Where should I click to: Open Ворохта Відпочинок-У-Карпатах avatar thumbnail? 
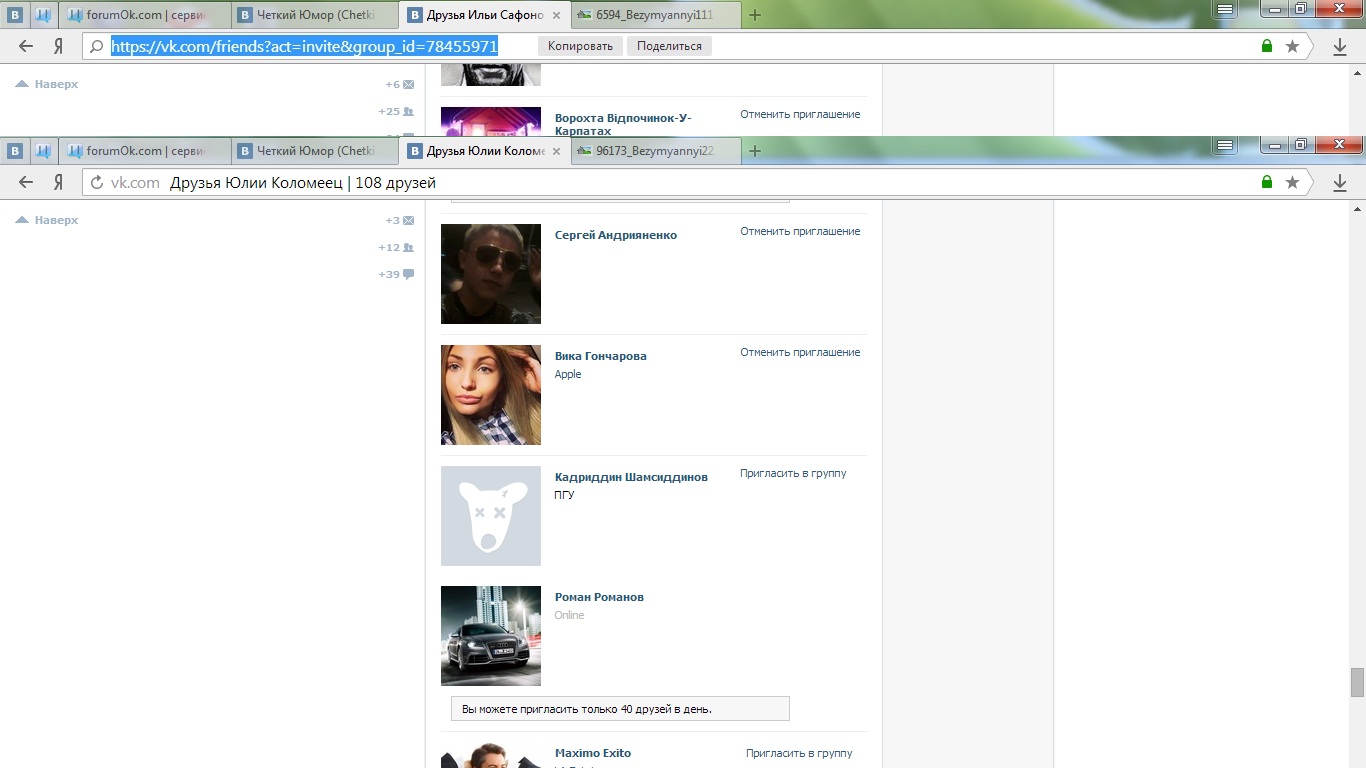(x=491, y=121)
